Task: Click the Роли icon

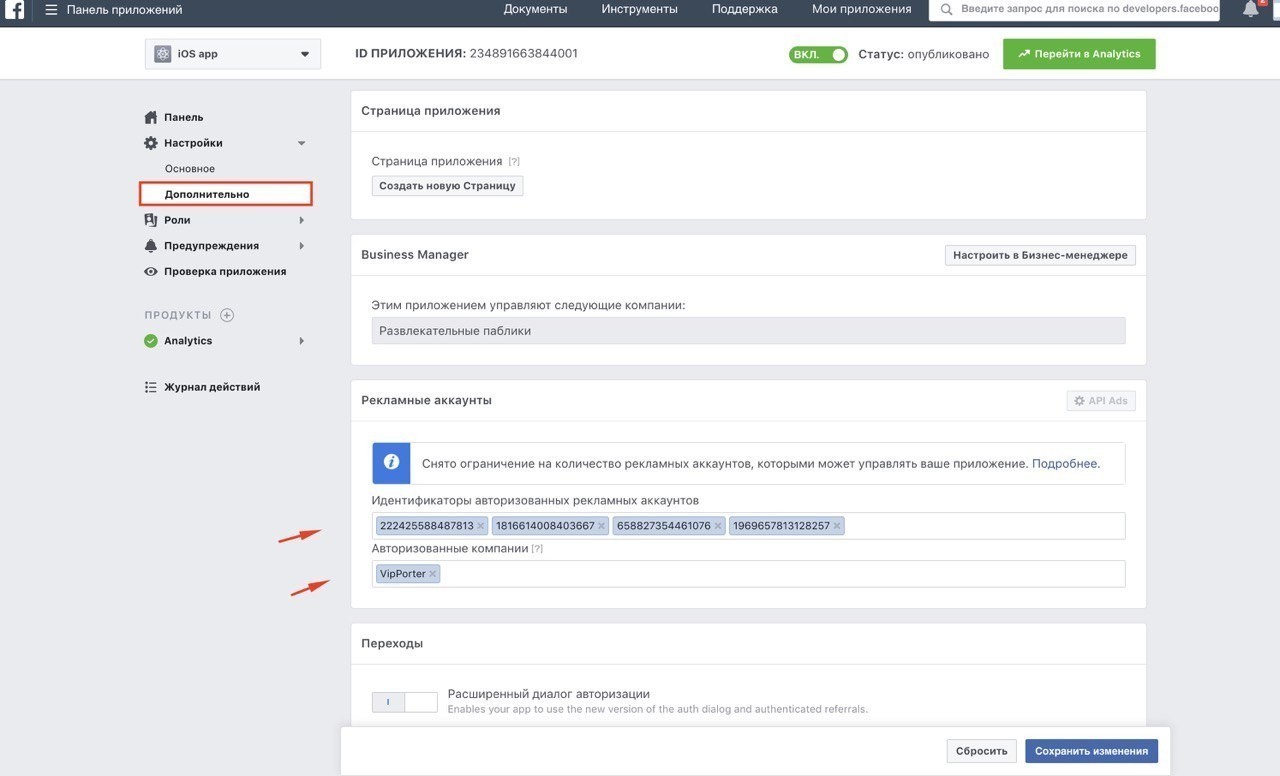Action: (x=151, y=220)
